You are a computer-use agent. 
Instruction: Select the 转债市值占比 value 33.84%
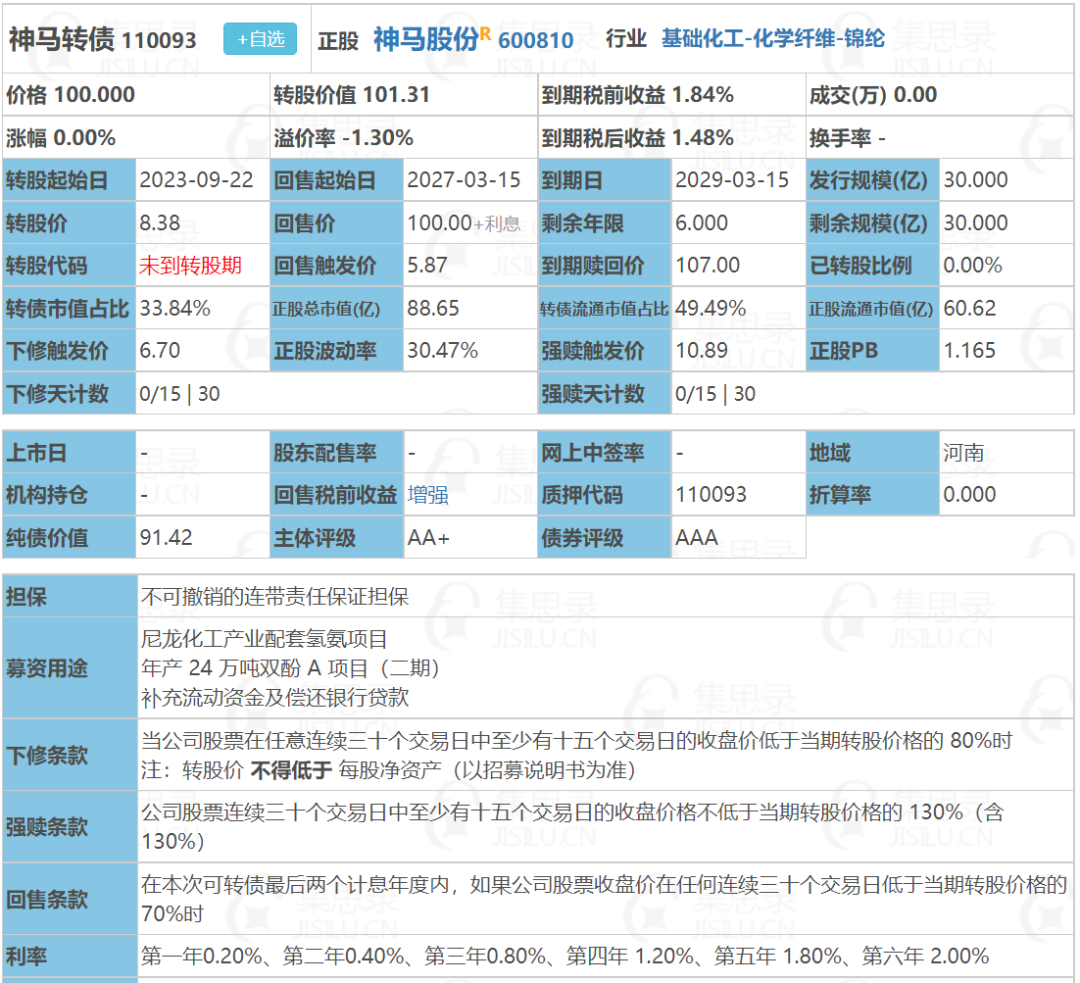click(175, 308)
